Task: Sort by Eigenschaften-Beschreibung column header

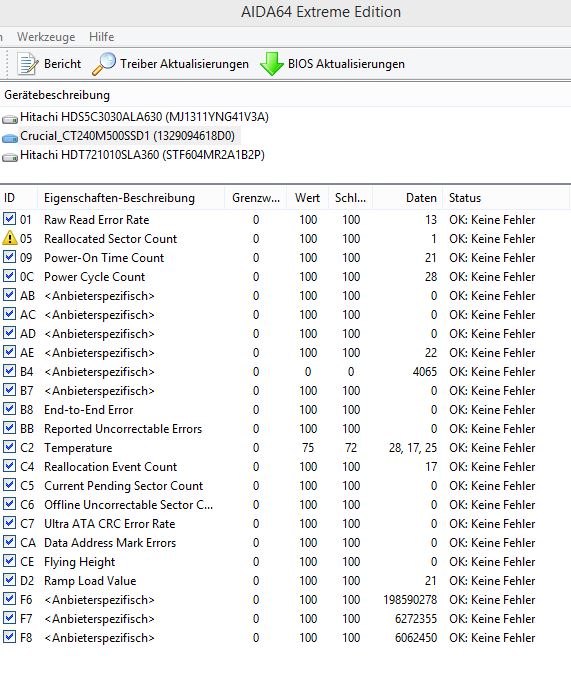Action: pyautogui.click(x=119, y=198)
